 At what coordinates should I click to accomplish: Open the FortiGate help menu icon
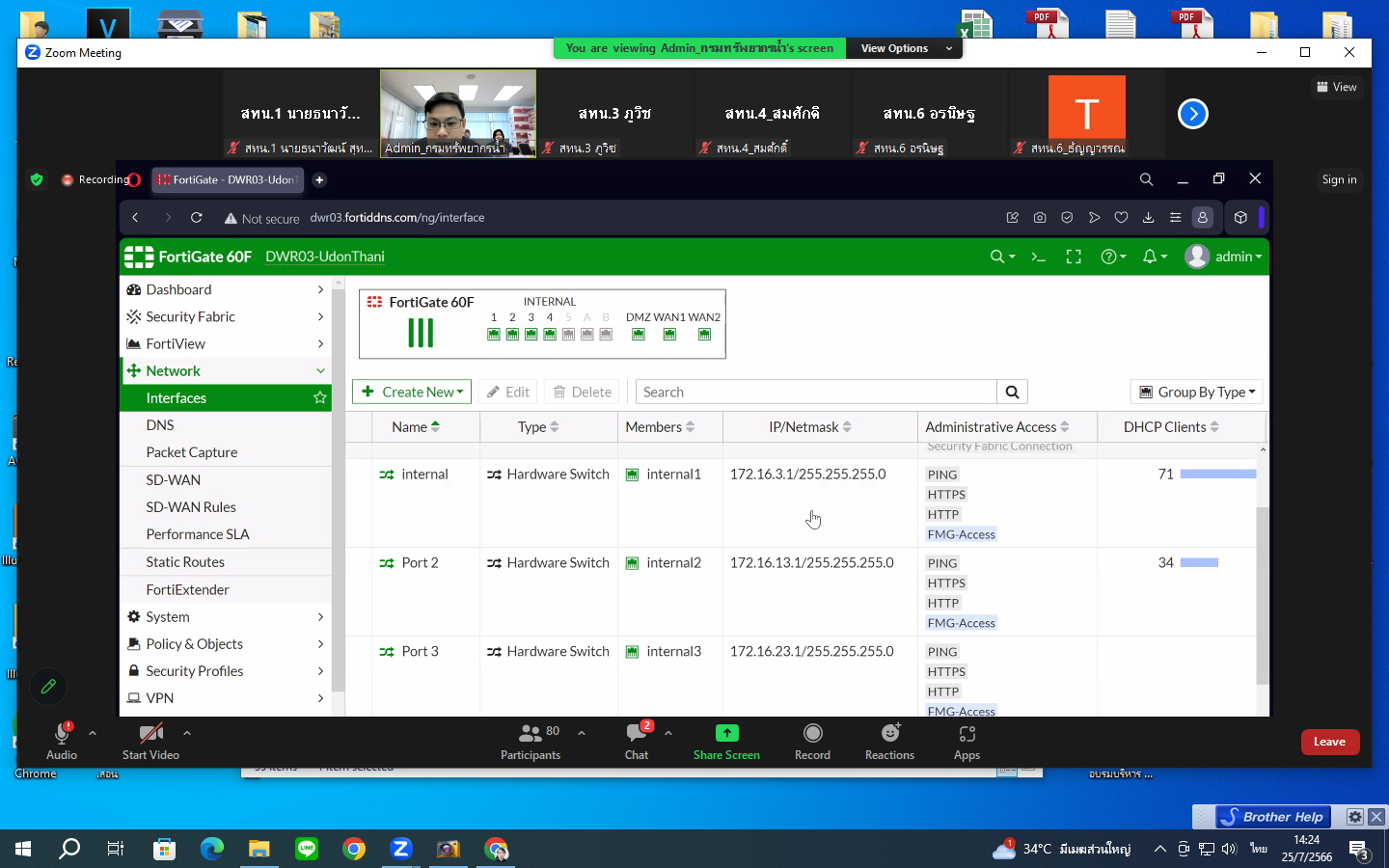[1113, 257]
